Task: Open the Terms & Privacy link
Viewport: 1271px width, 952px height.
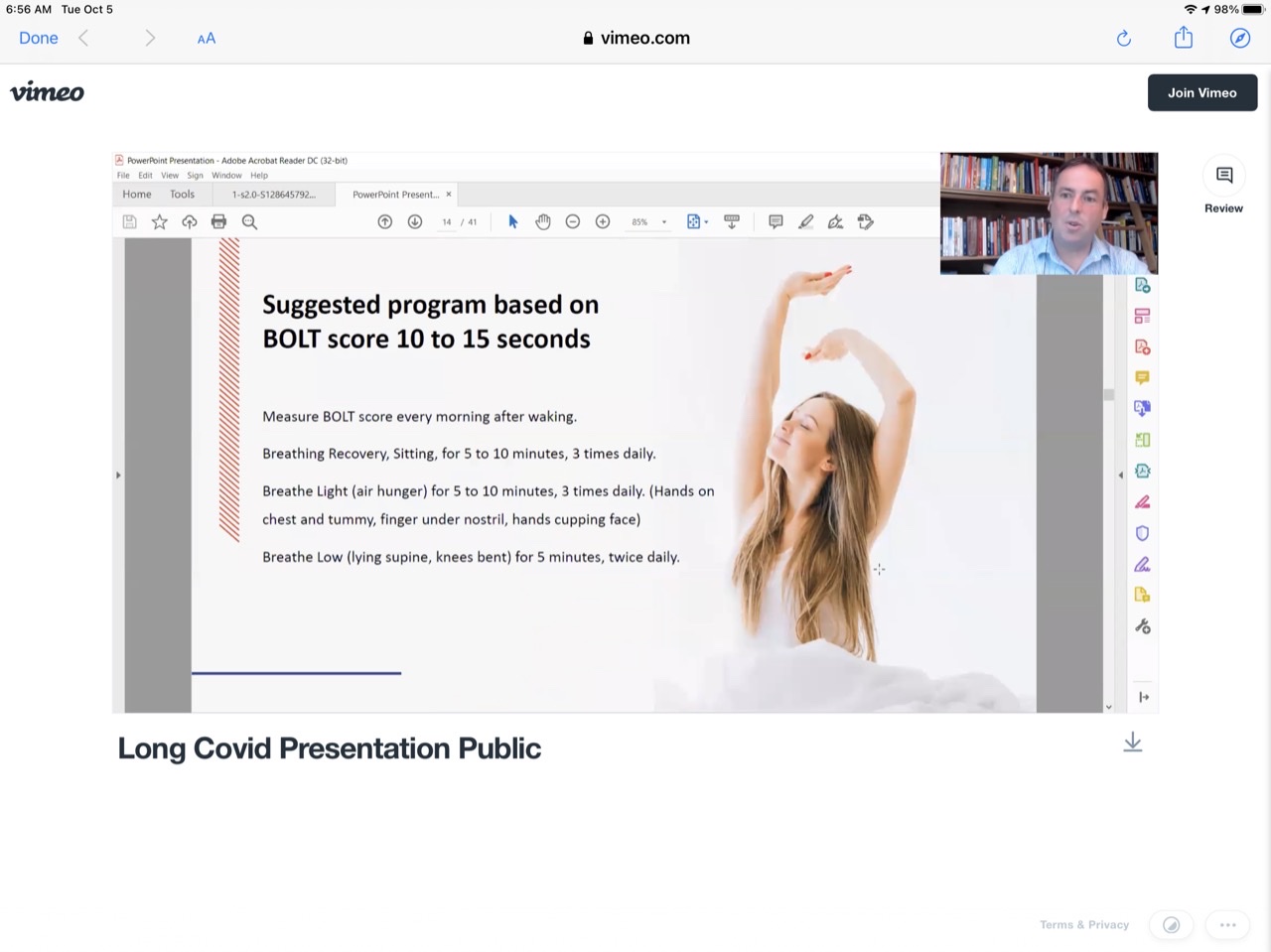Action: click(x=1083, y=924)
